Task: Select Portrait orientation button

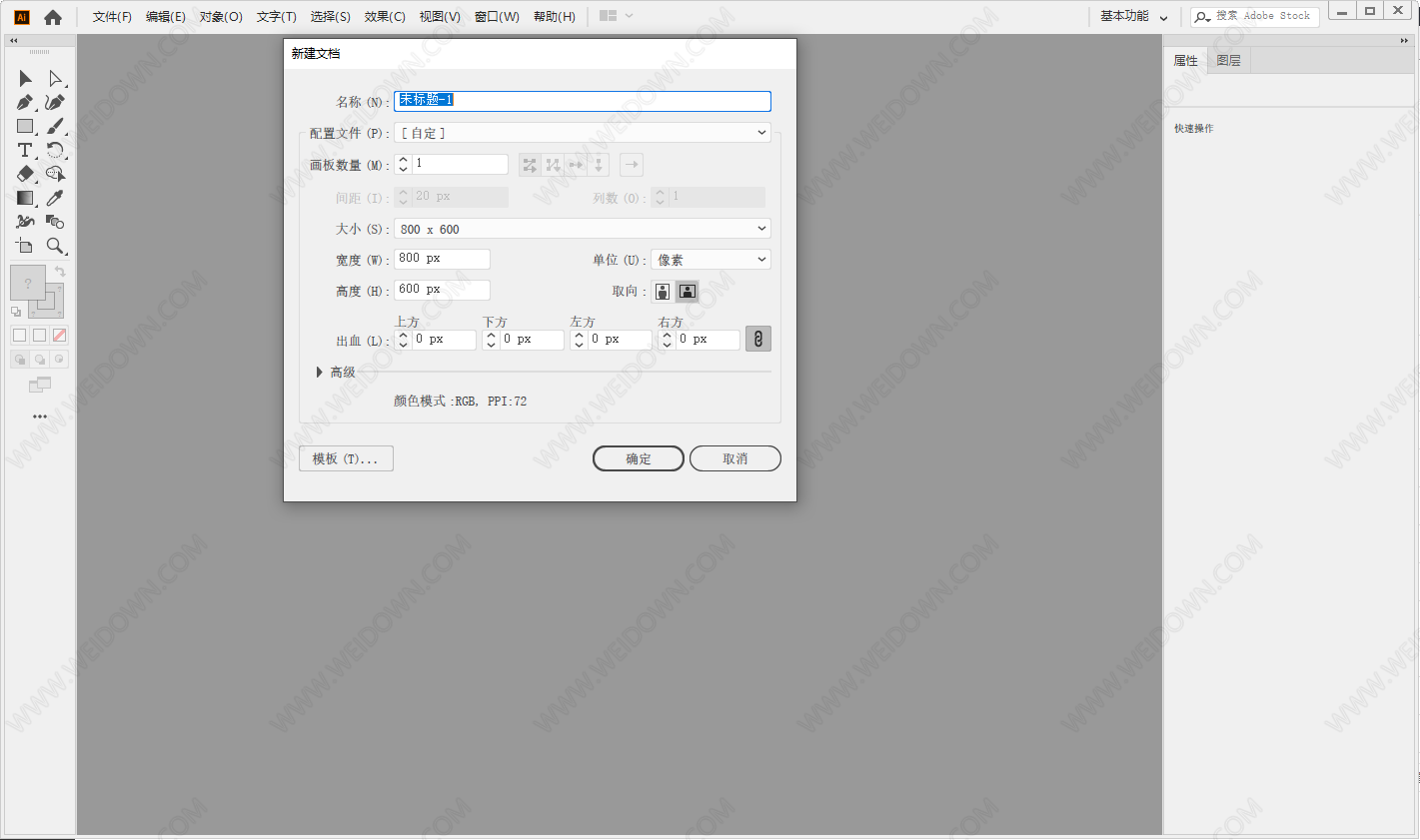Action: click(x=663, y=292)
